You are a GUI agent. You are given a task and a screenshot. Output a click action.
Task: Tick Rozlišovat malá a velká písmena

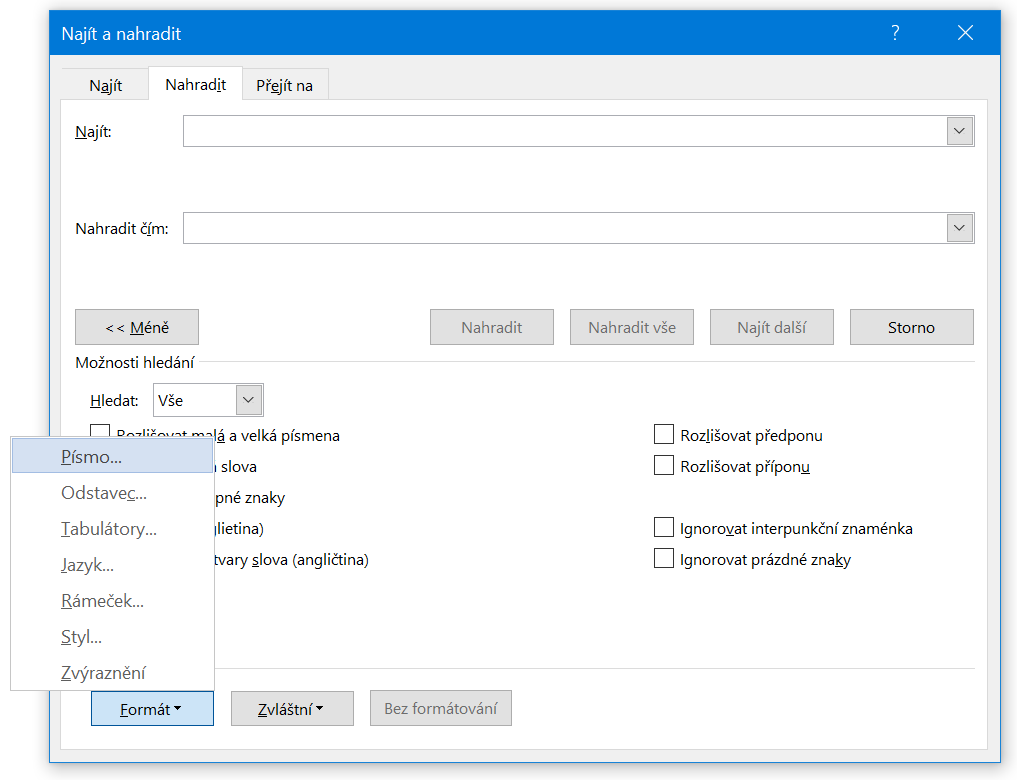tap(100, 433)
